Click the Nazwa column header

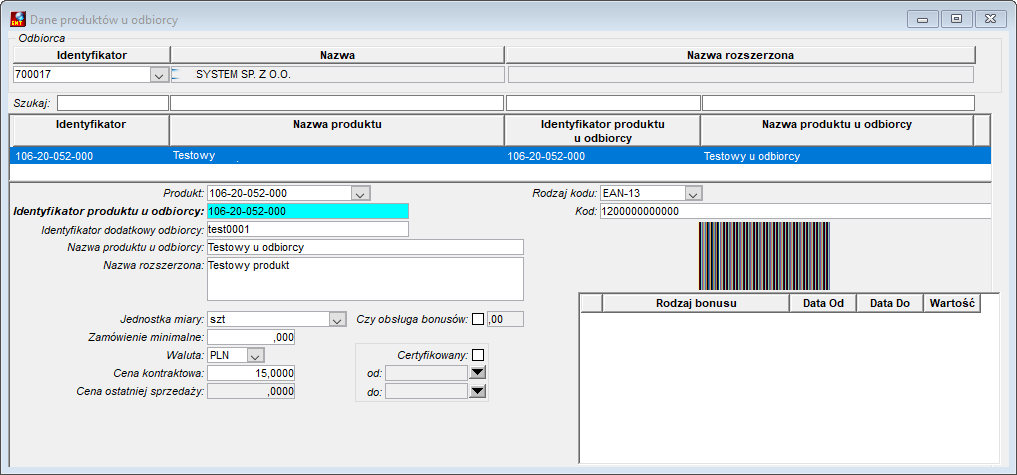tap(337, 55)
